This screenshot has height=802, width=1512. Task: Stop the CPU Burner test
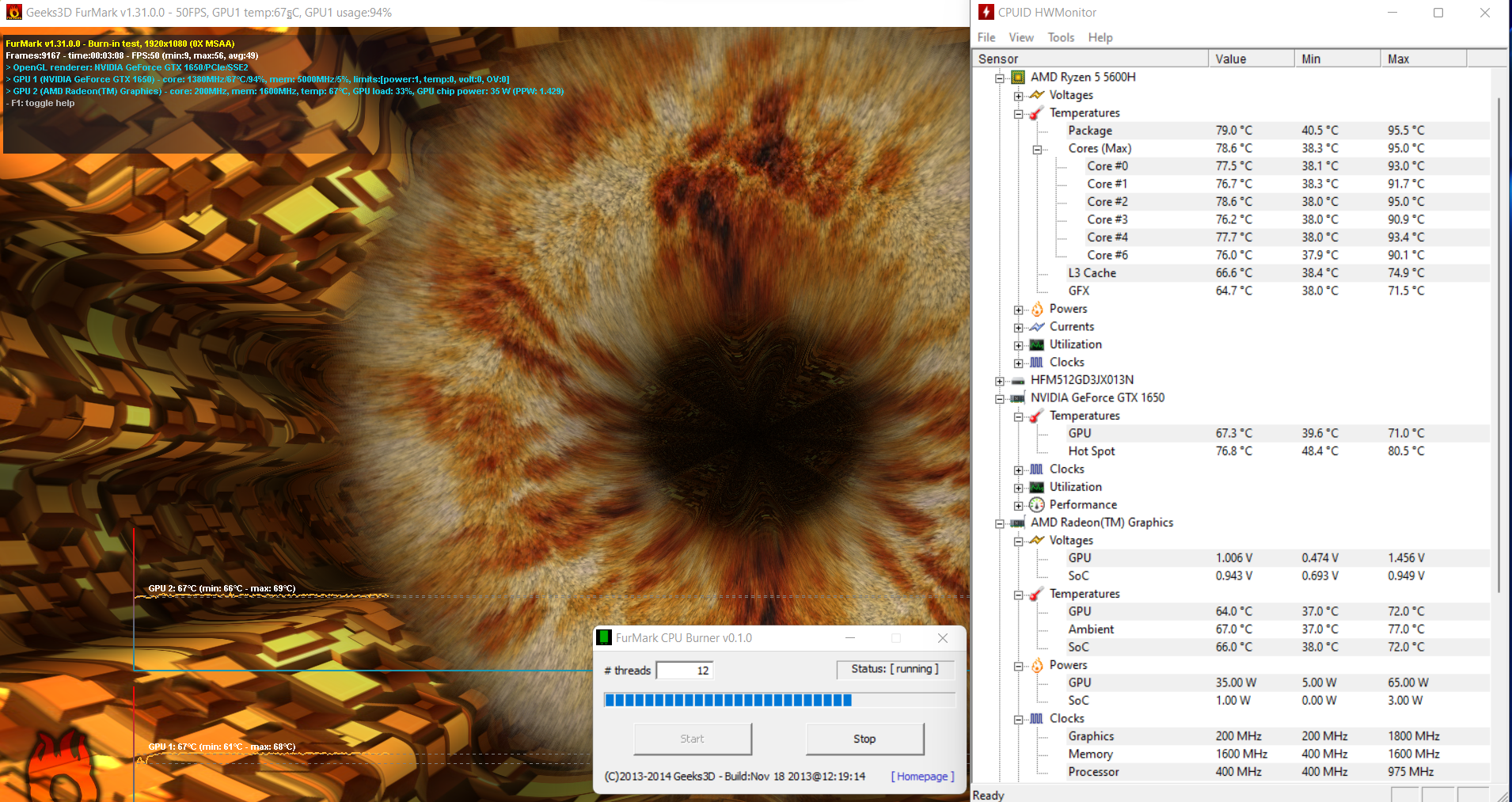pyautogui.click(x=864, y=739)
